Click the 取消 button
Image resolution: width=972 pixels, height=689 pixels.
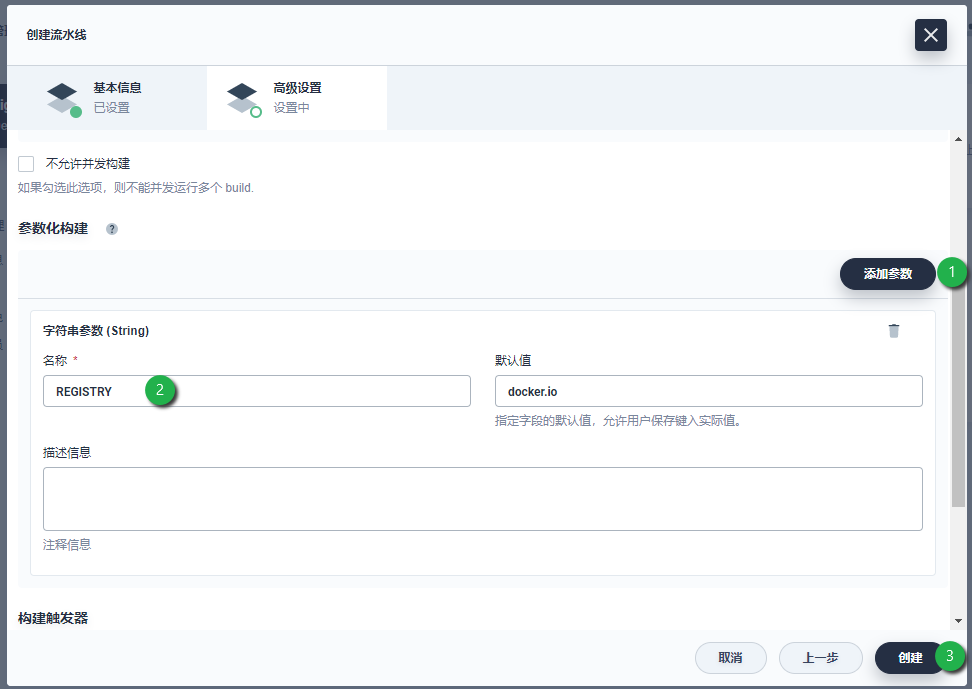point(730,658)
